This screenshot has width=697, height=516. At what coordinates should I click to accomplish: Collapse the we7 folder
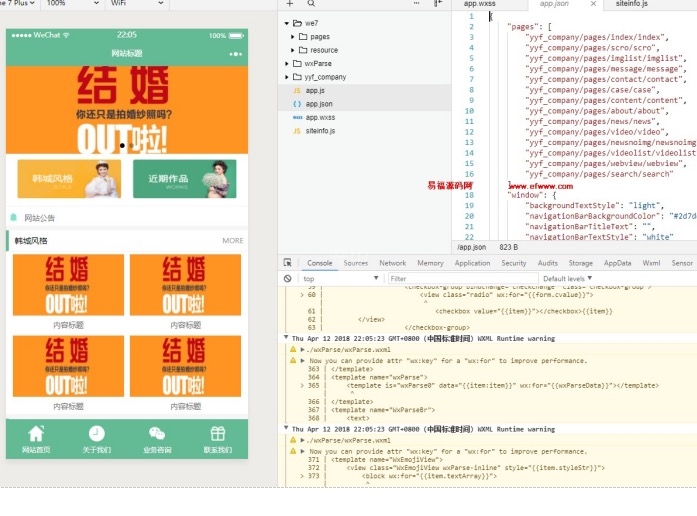286,22
